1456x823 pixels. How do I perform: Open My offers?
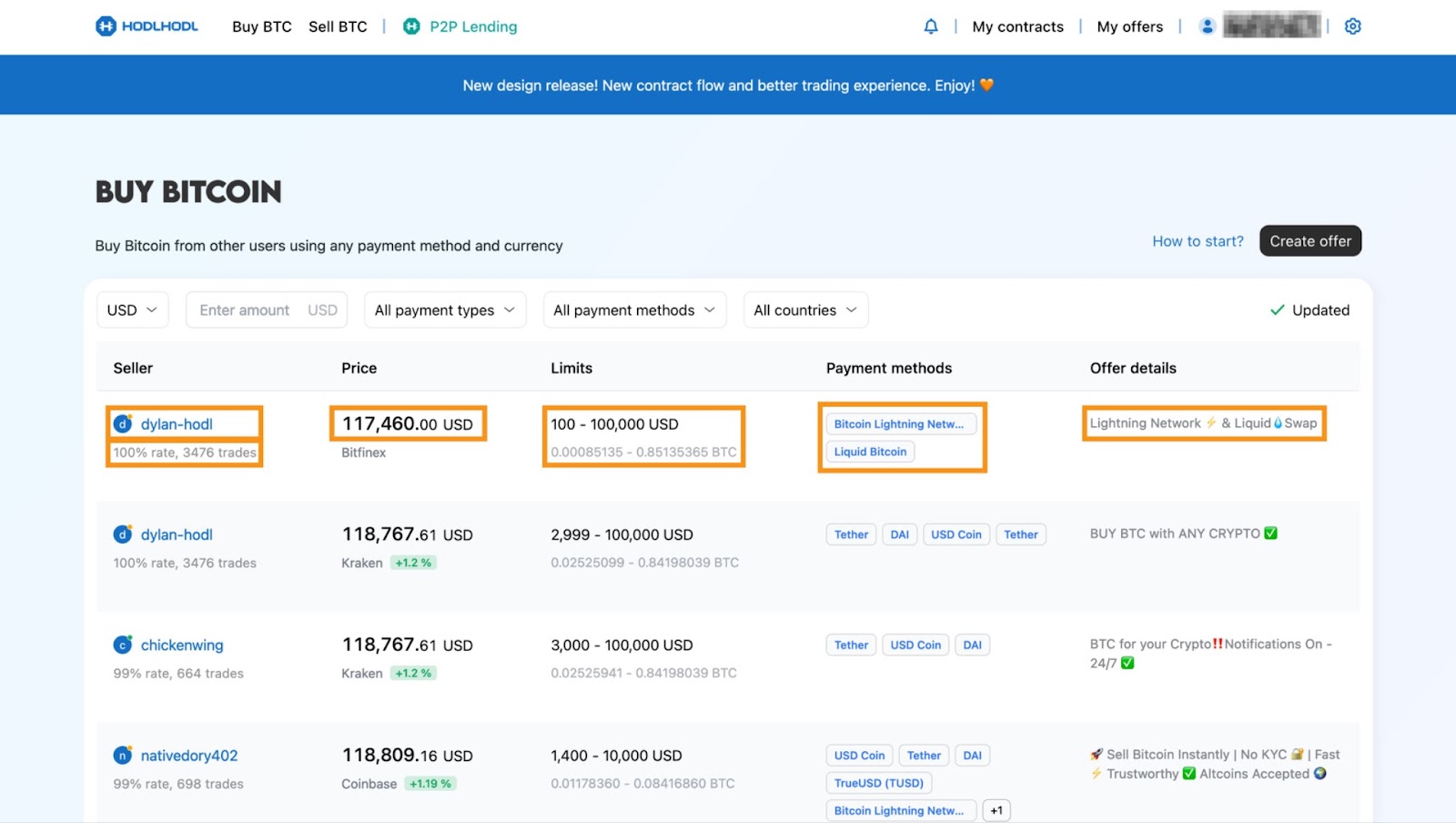(x=1129, y=26)
